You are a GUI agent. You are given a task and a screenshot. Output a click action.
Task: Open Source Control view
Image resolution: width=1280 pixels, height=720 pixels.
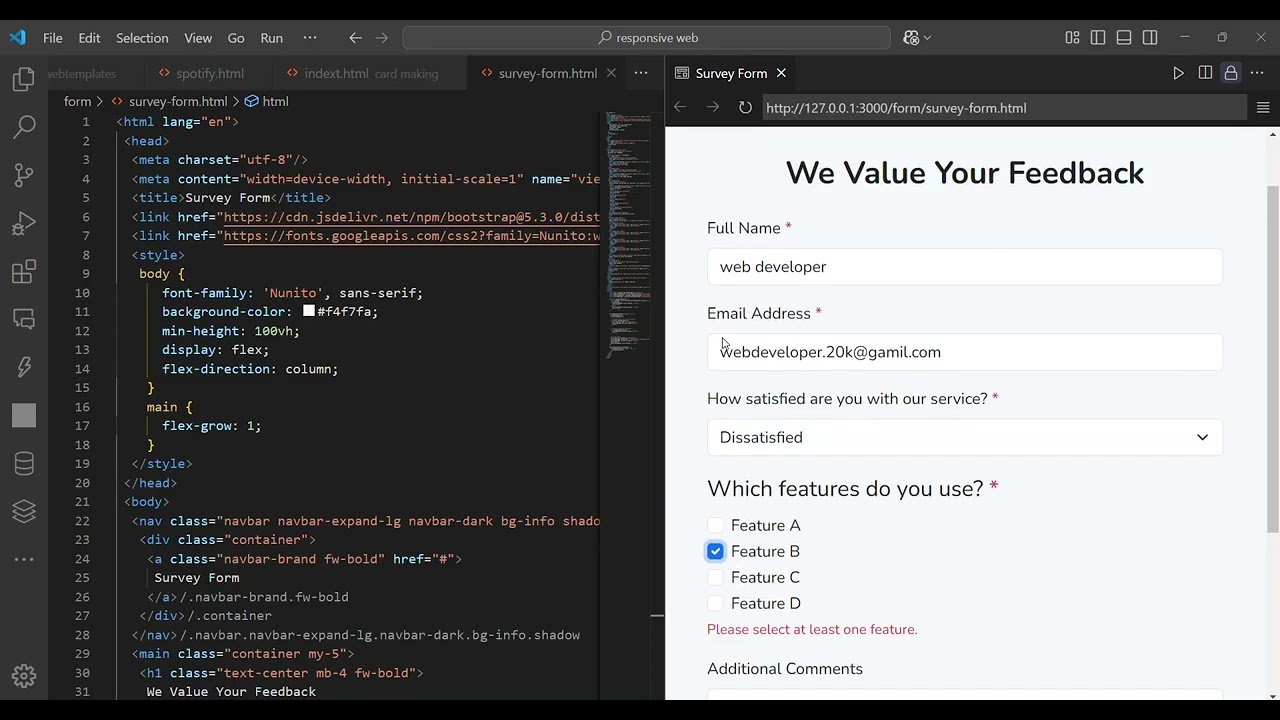(x=24, y=175)
